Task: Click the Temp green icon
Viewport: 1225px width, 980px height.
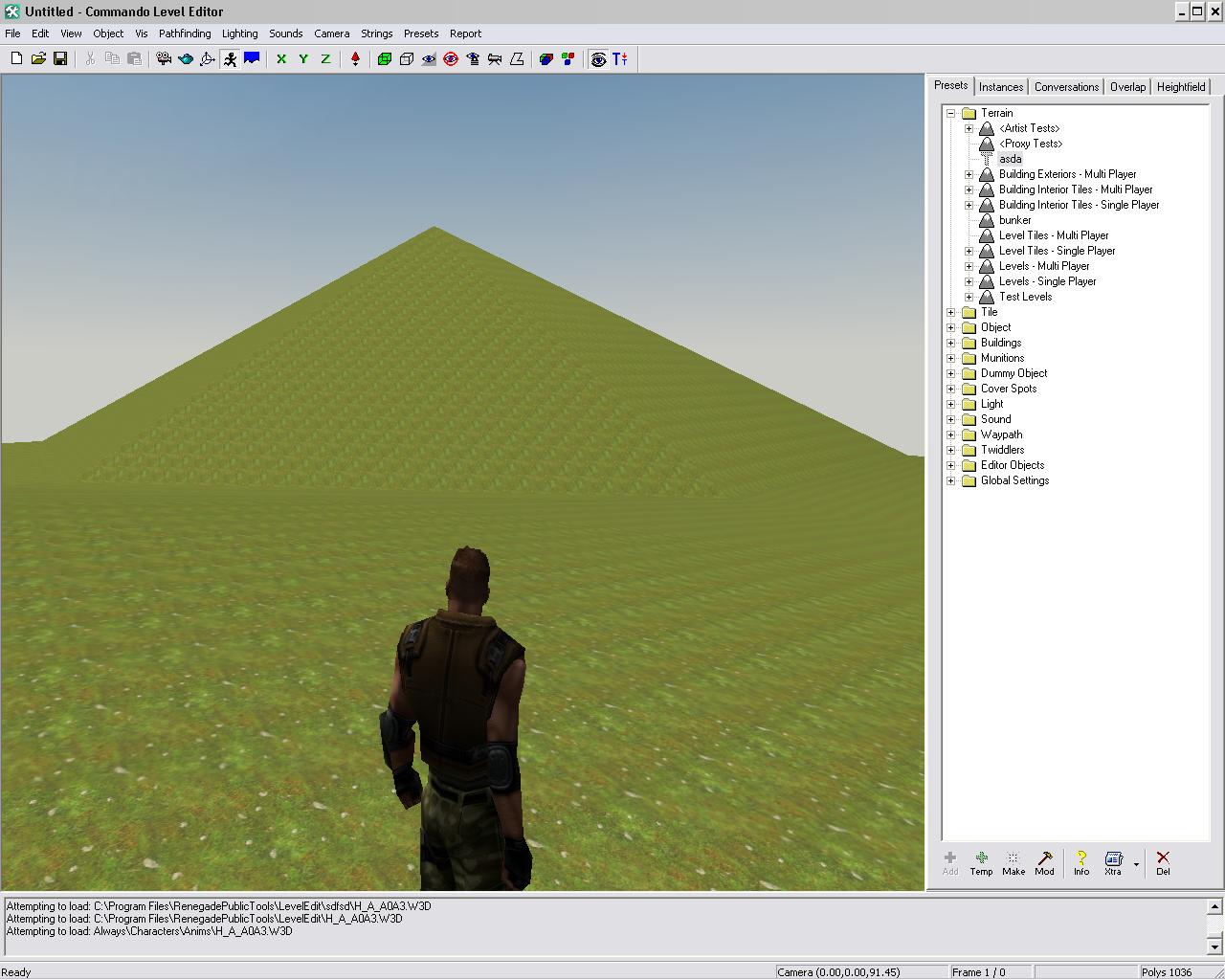Action: 981,862
